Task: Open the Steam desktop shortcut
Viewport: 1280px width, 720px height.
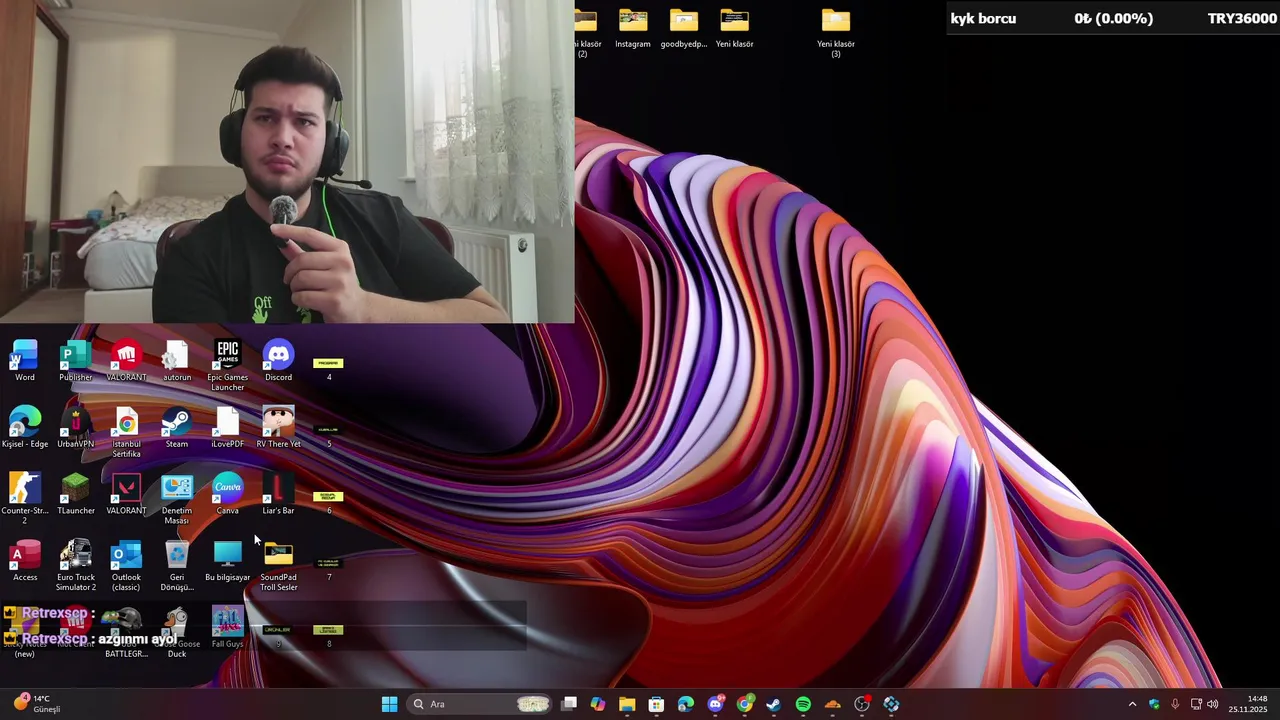Action: tap(177, 427)
